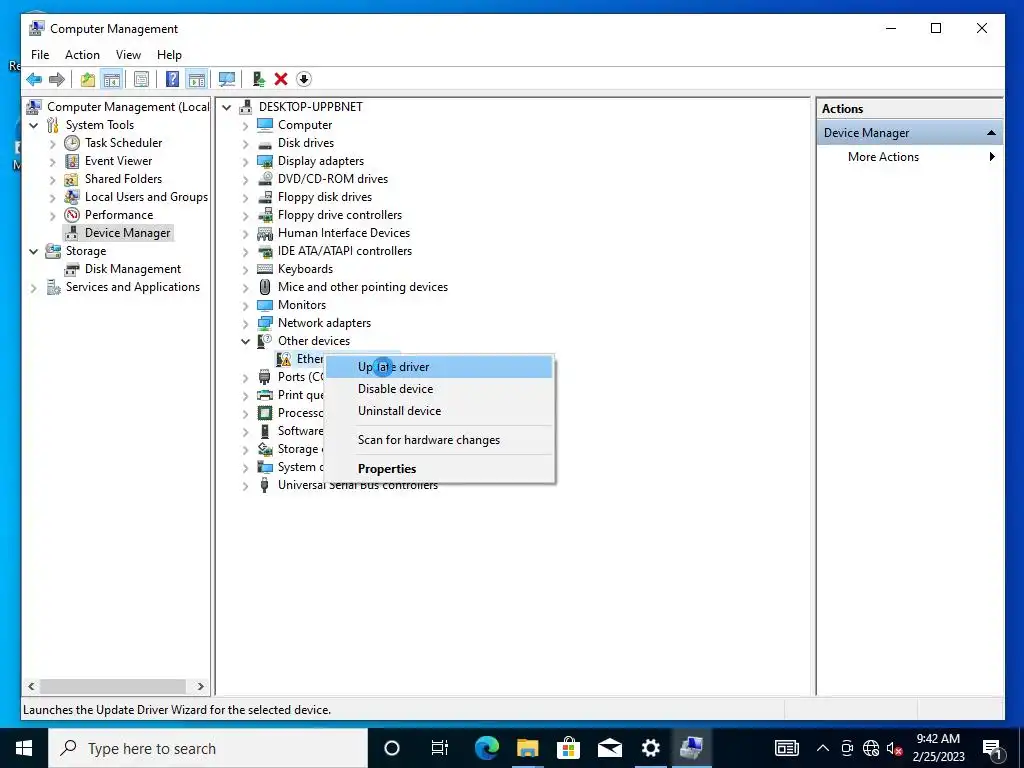Click Universal Serial Bus controllers icon
The height and width of the screenshot is (768, 1024).
point(264,485)
